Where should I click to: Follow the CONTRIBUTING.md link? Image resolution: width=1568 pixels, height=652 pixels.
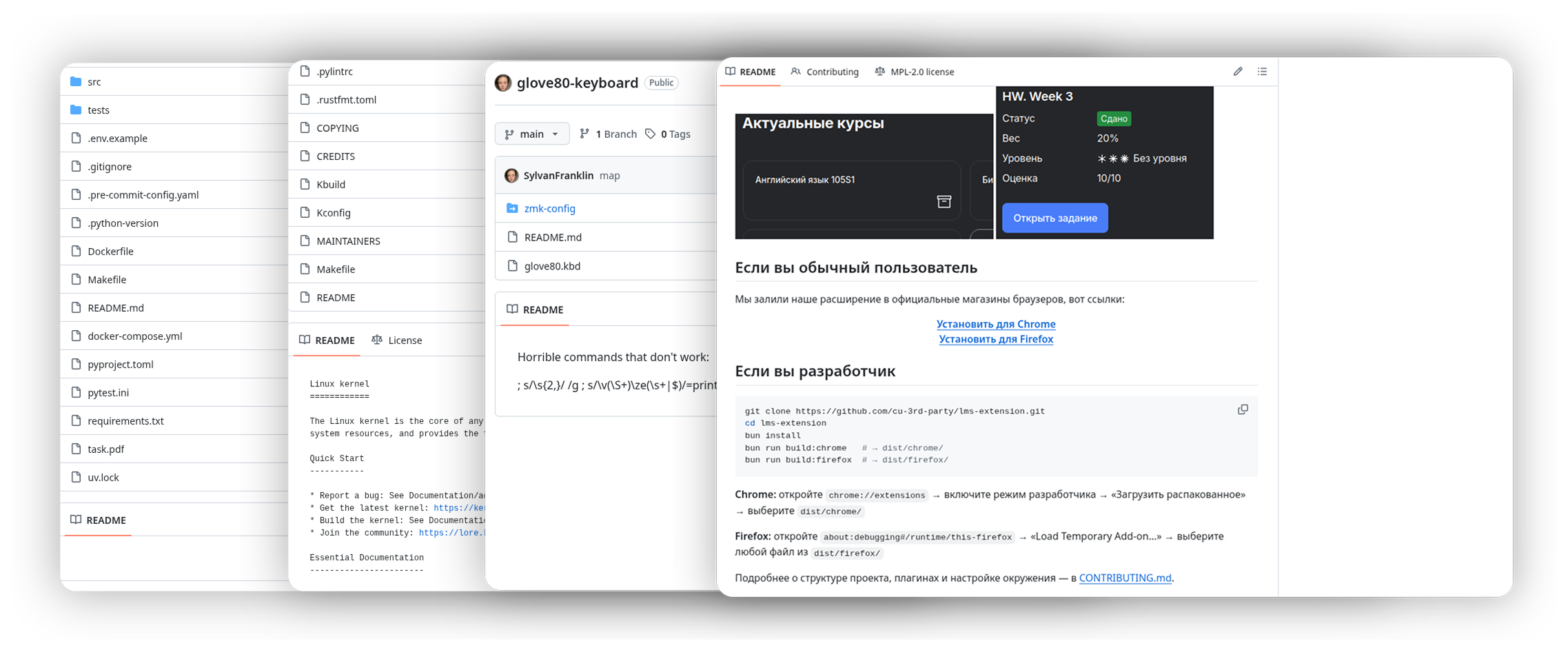pyautogui.click(x=1125, y=578)
